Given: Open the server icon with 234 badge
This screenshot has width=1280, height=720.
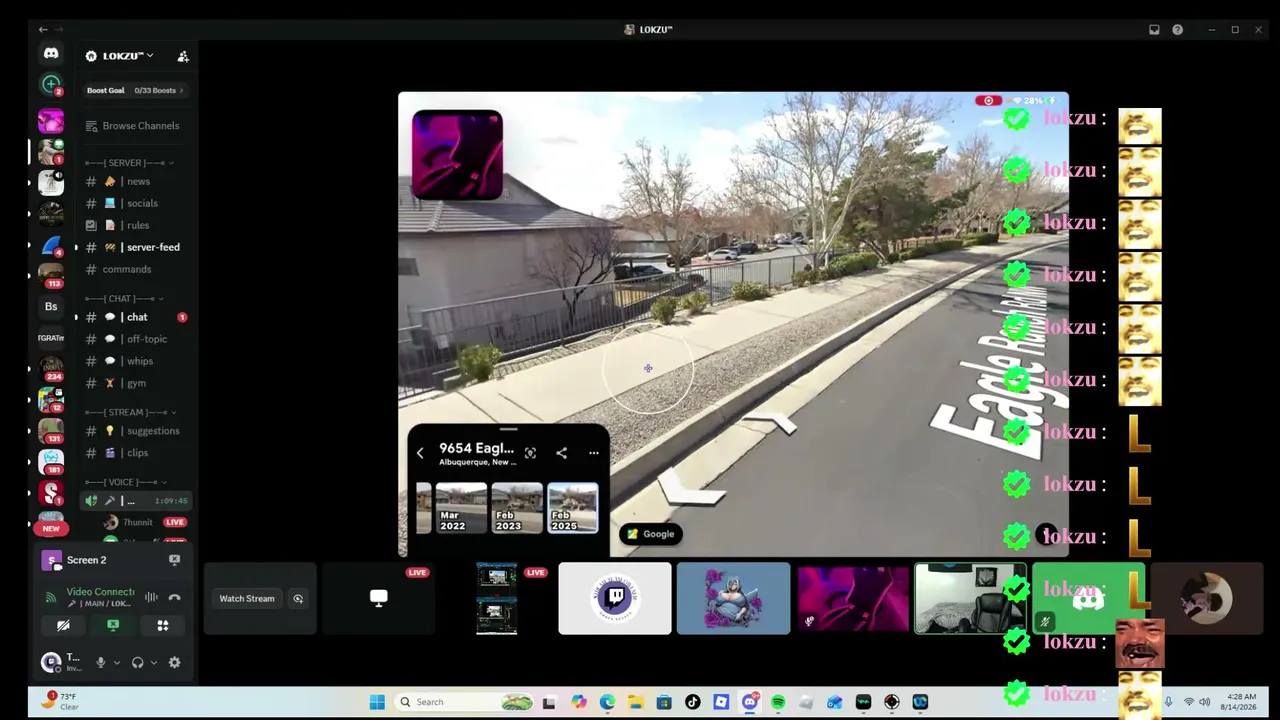Looking at the screenshot, I should (51, 367).
